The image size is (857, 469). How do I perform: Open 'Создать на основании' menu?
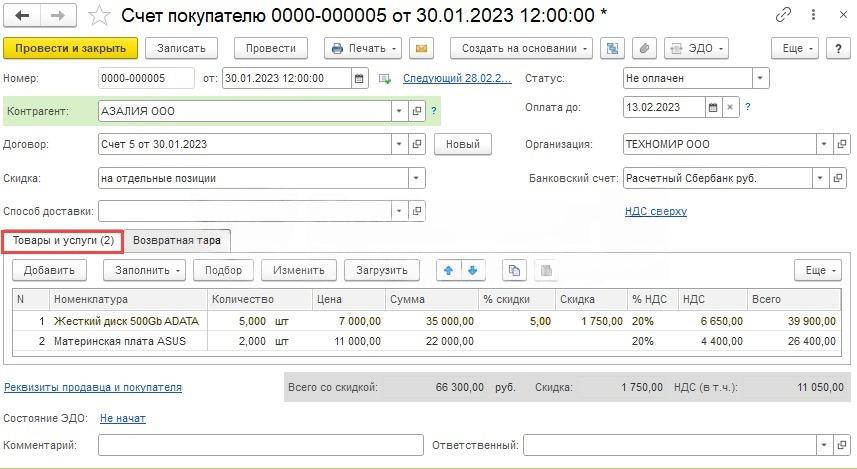tap(521, 48)
